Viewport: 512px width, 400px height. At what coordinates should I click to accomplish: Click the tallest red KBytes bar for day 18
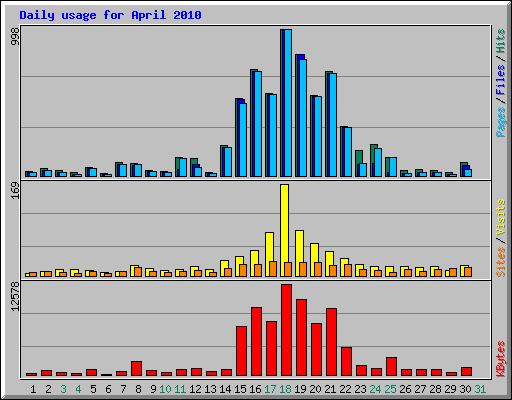click(286, 330)
